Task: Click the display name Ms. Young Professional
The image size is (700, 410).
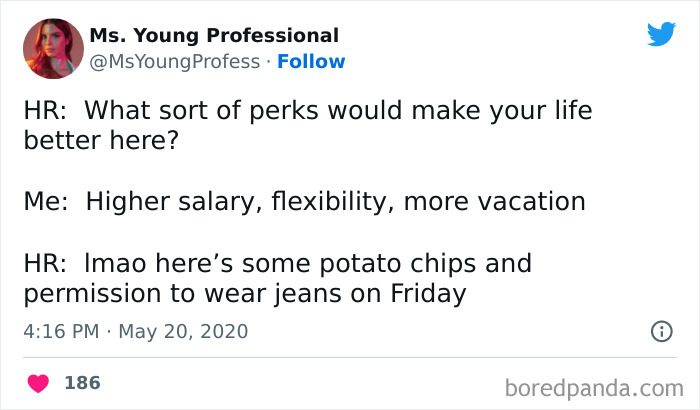Action: [214, 35]
